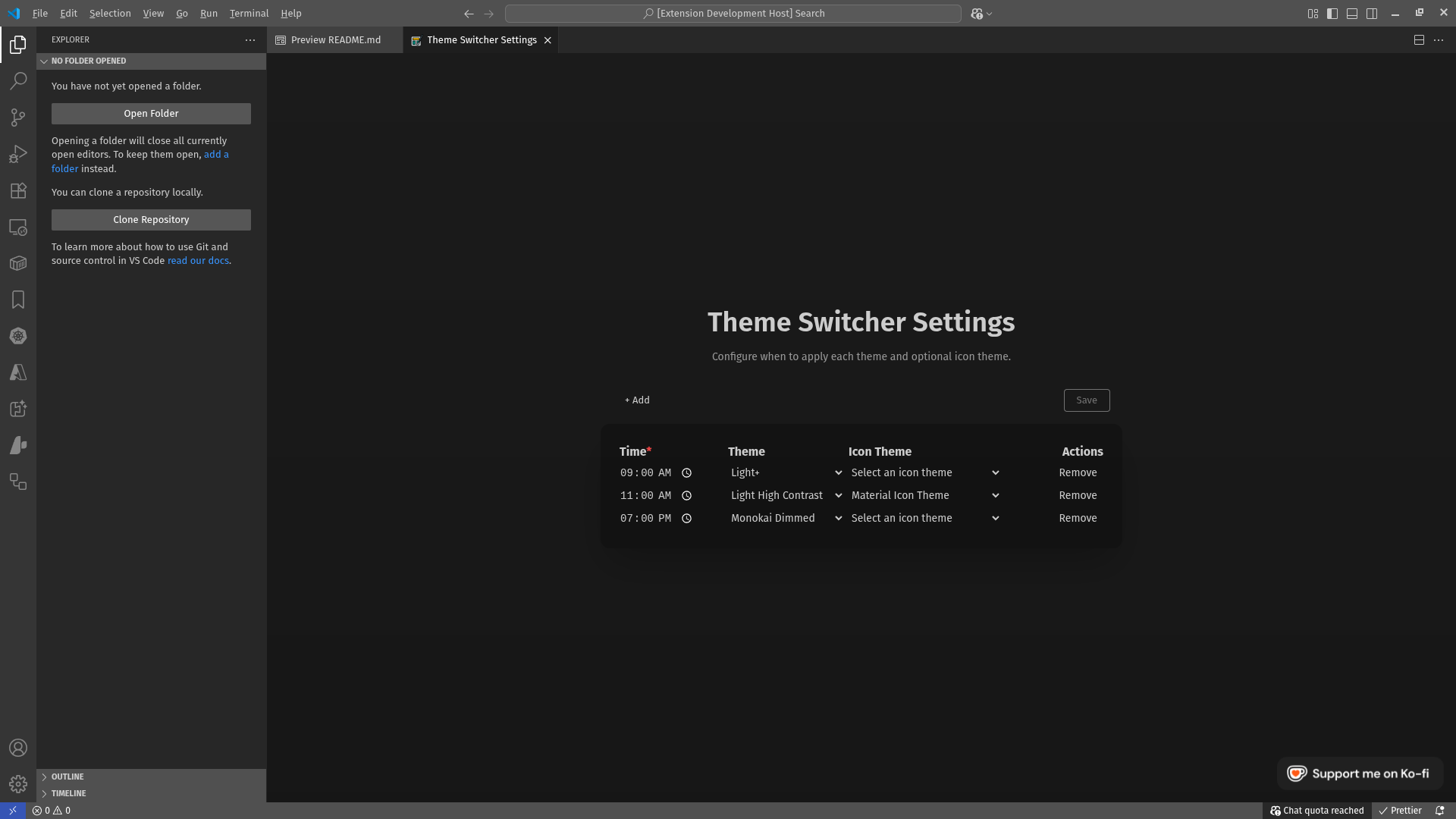
Task: Toggle Secondary Side Bar layout button
Action: point(1372,14)
